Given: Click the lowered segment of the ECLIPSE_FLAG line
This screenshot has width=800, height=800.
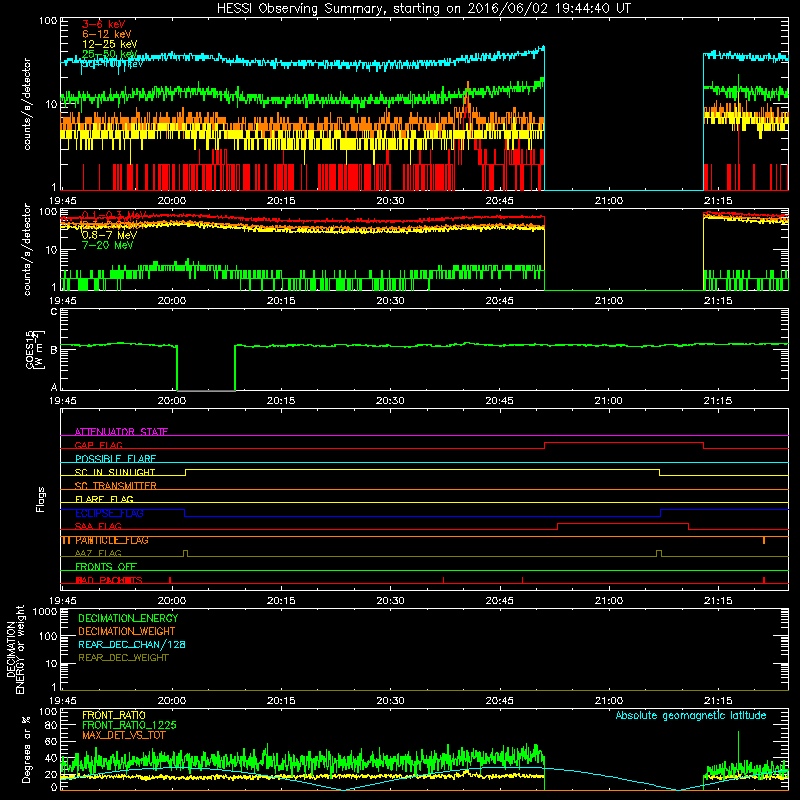Looking at the screenshot, I should 422,516.
